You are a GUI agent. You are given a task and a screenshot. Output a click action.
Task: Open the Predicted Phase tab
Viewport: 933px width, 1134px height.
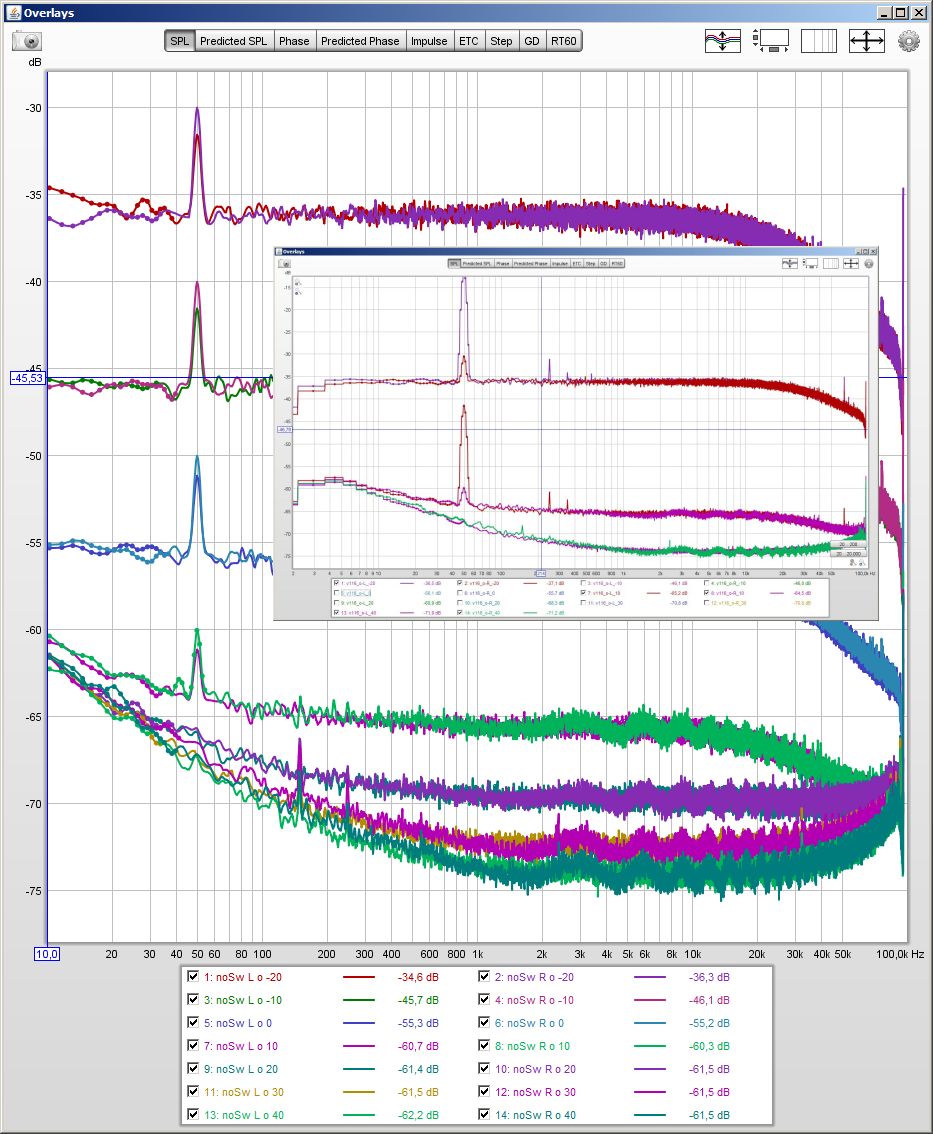360,41
